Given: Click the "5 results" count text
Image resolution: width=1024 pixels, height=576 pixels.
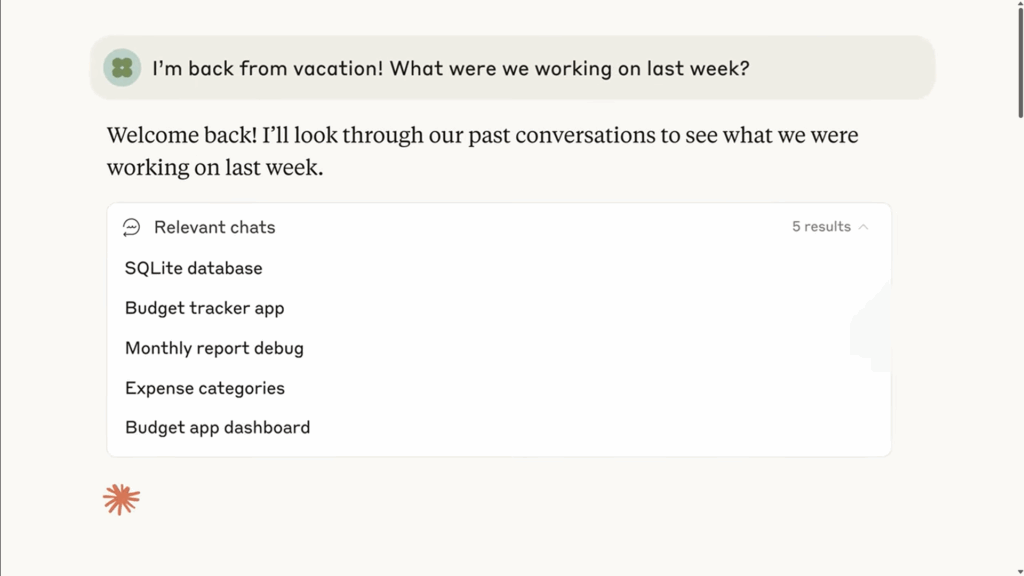Looking at the screenshot, I should pos(821,227).
